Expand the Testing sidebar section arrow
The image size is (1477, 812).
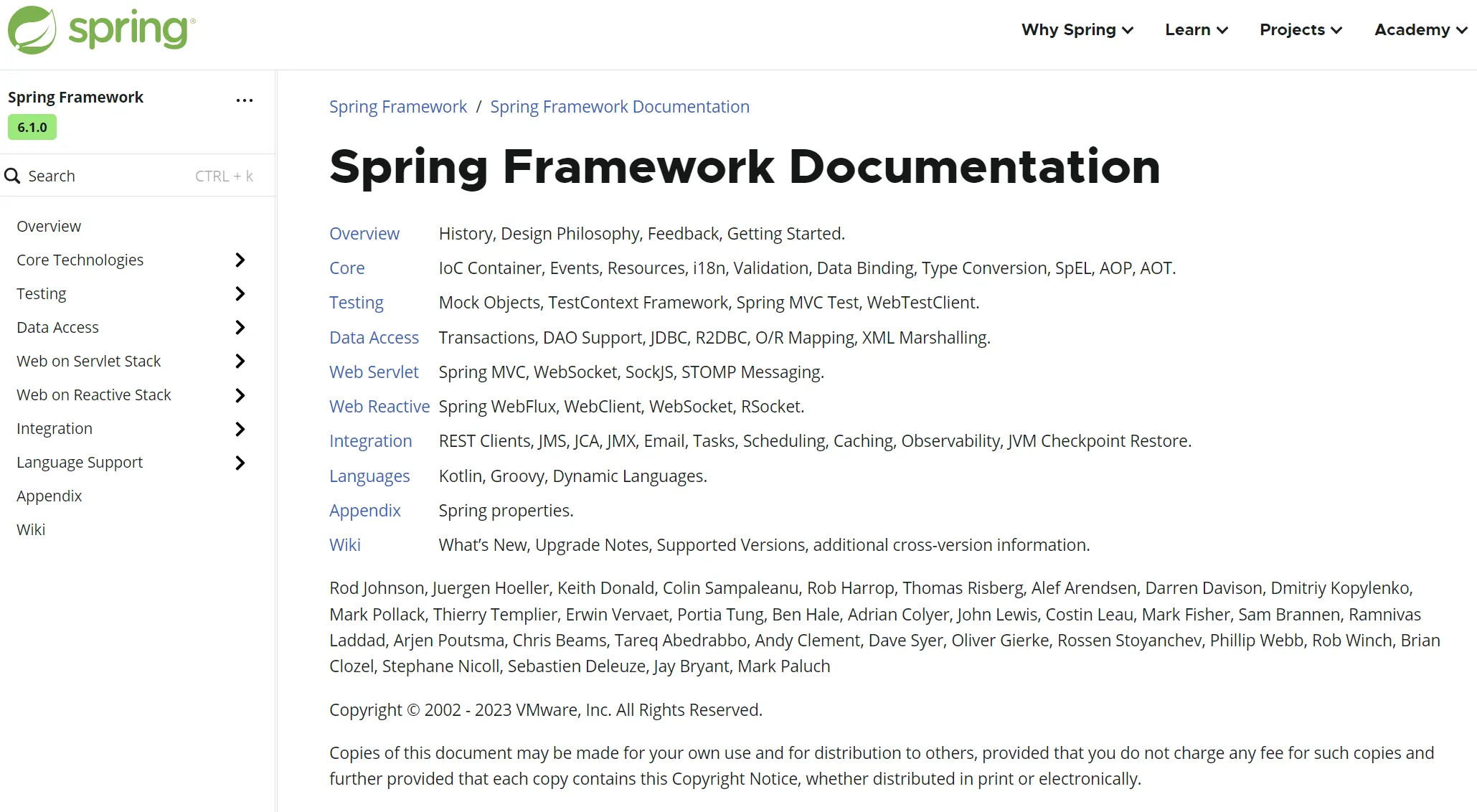click(240, 293)
